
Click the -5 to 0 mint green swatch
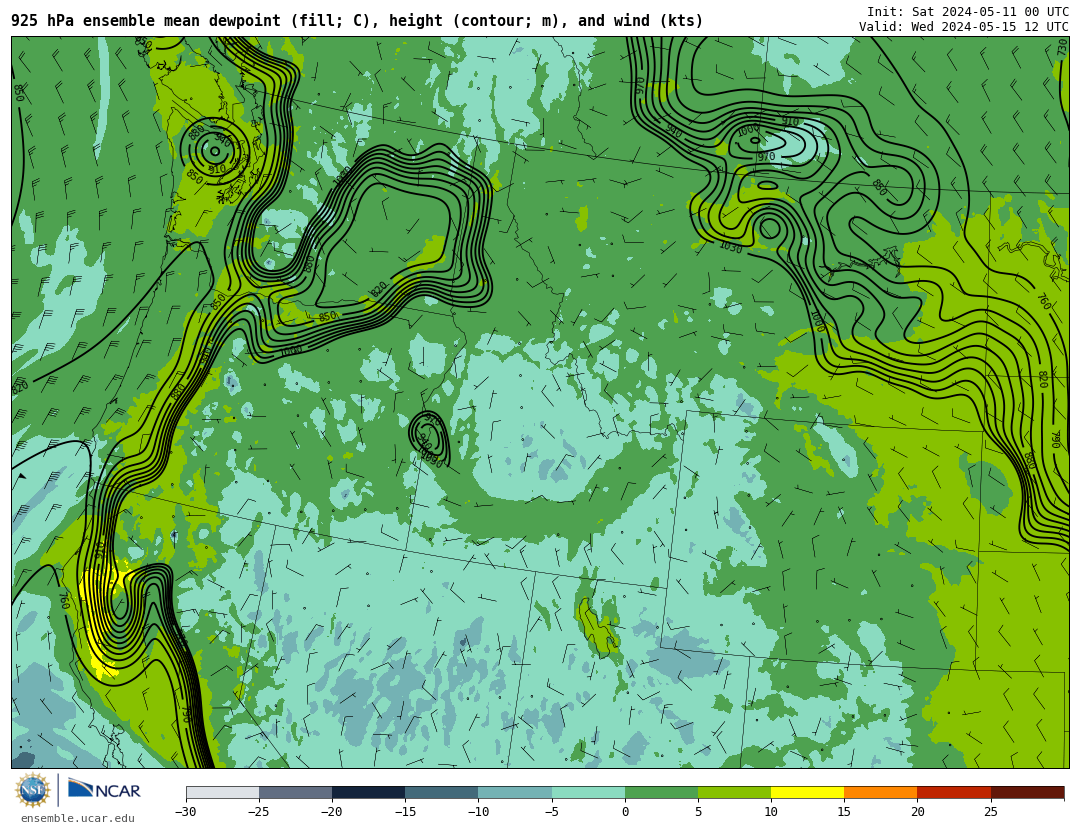pyautogui.click(x=588, y=792)
